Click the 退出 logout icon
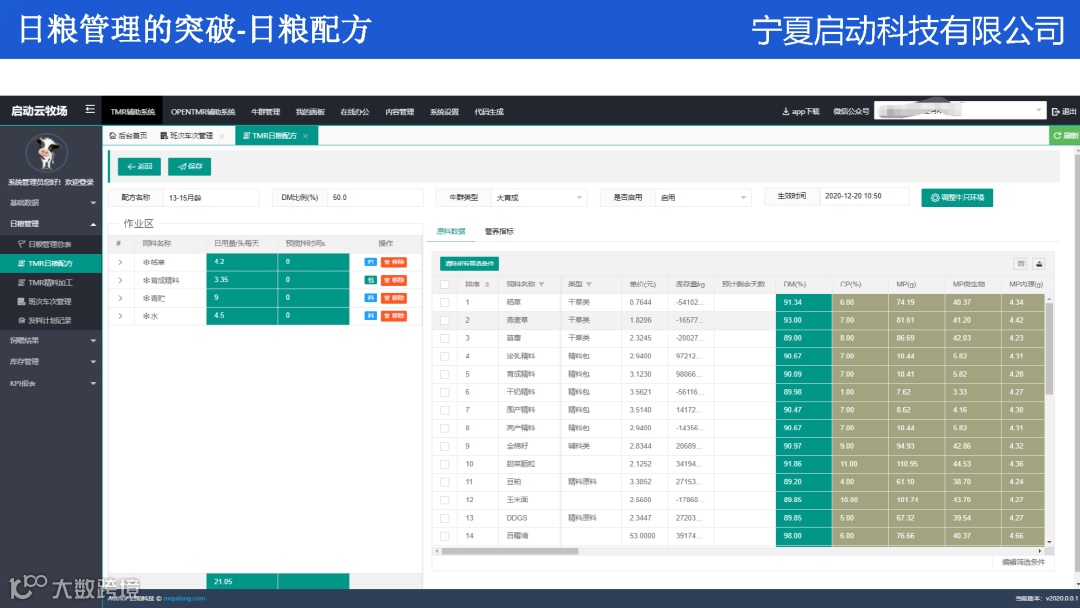Viewport: 1080px width, 608px height. pos(1056,112)
